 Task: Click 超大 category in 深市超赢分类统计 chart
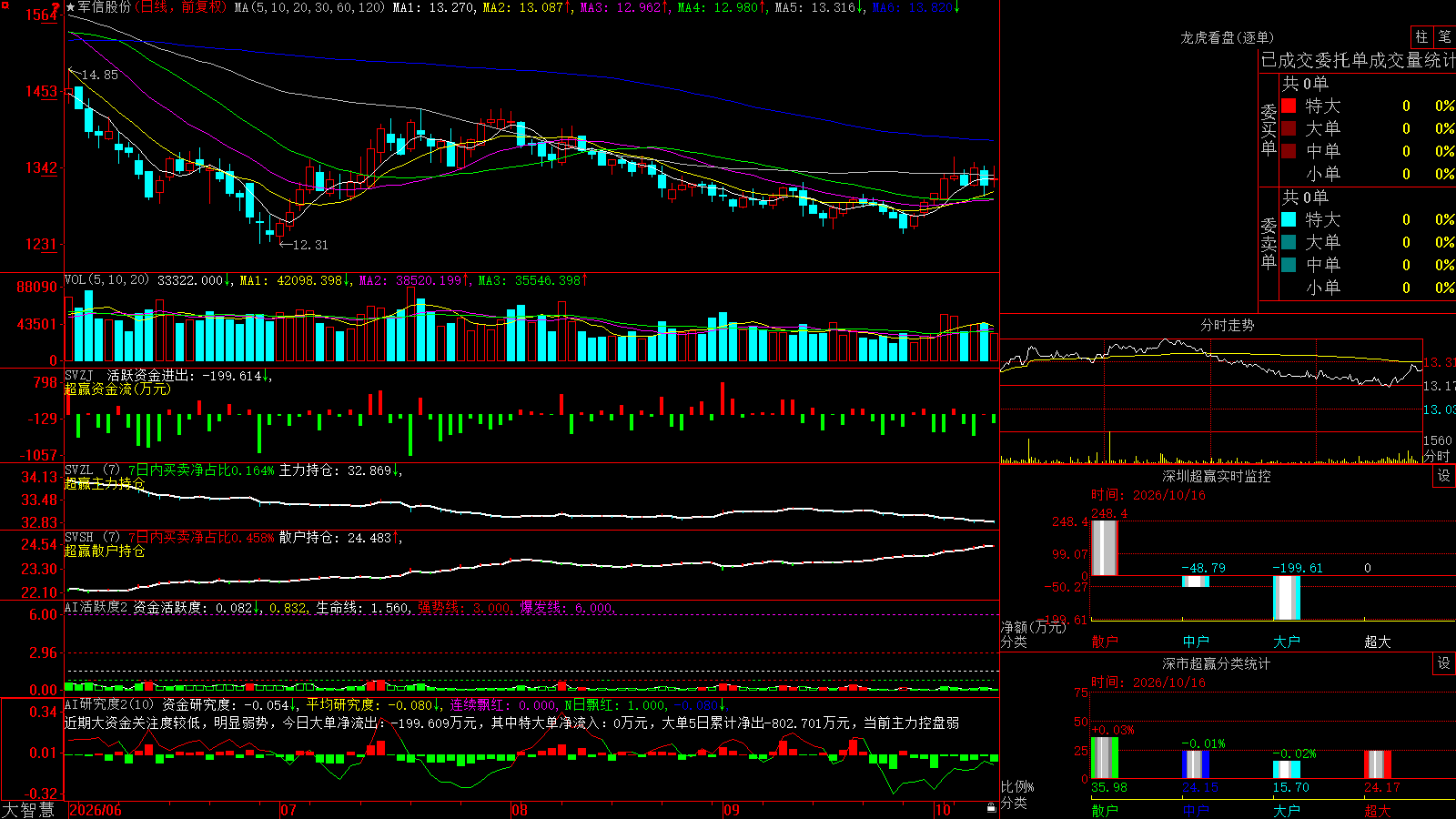[x=1378, y=811]
